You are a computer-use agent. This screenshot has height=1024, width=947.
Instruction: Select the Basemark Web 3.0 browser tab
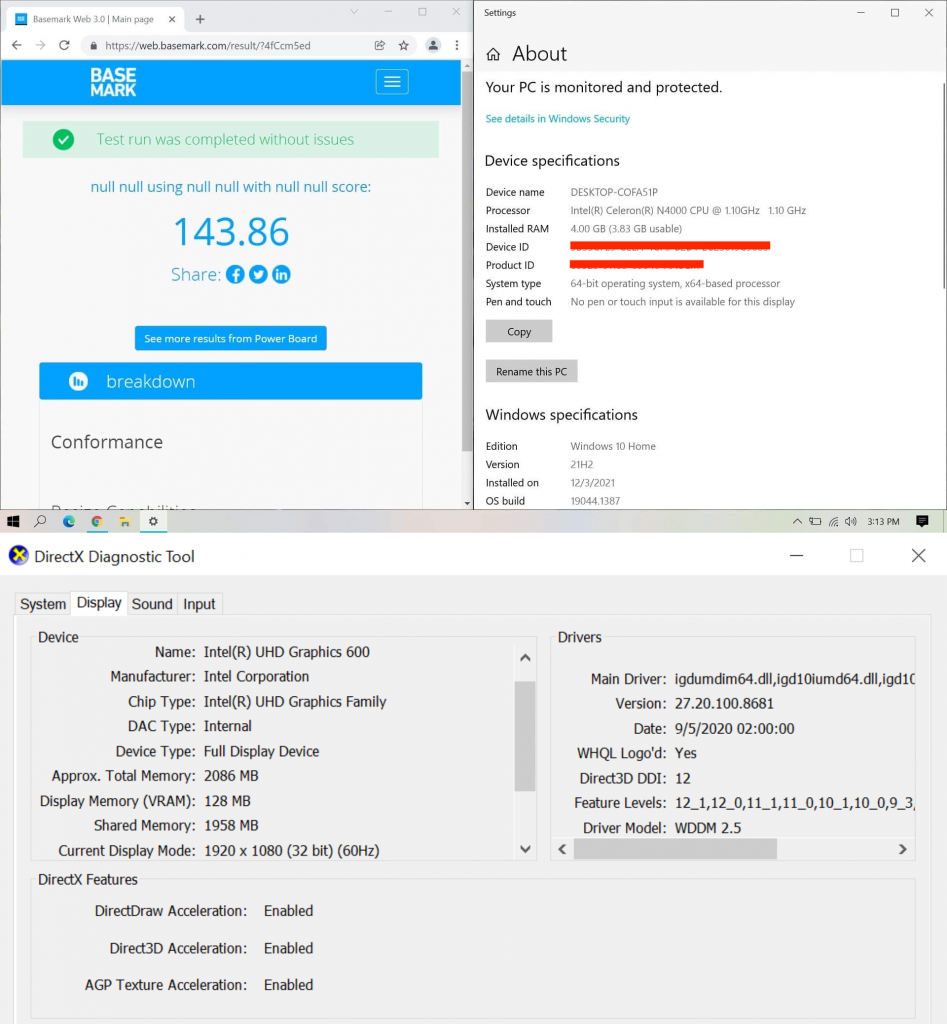[x=93, y=20]
